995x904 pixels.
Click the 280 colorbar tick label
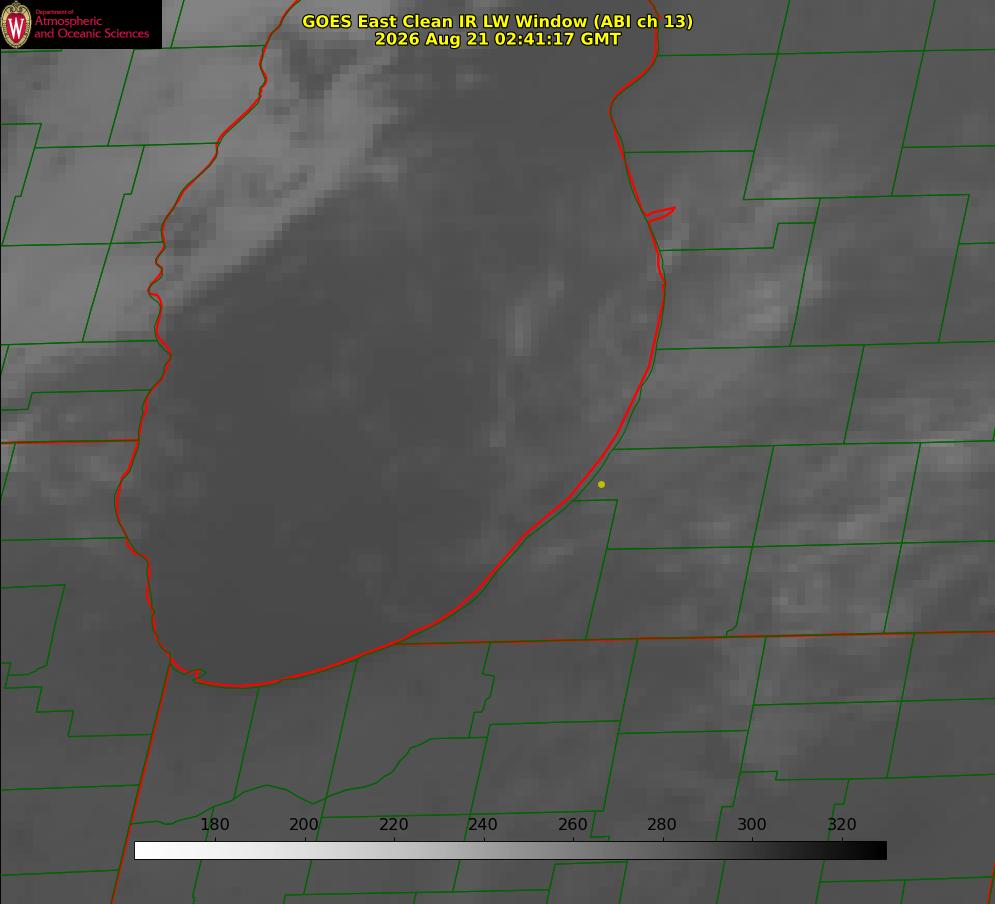[661, 824]
